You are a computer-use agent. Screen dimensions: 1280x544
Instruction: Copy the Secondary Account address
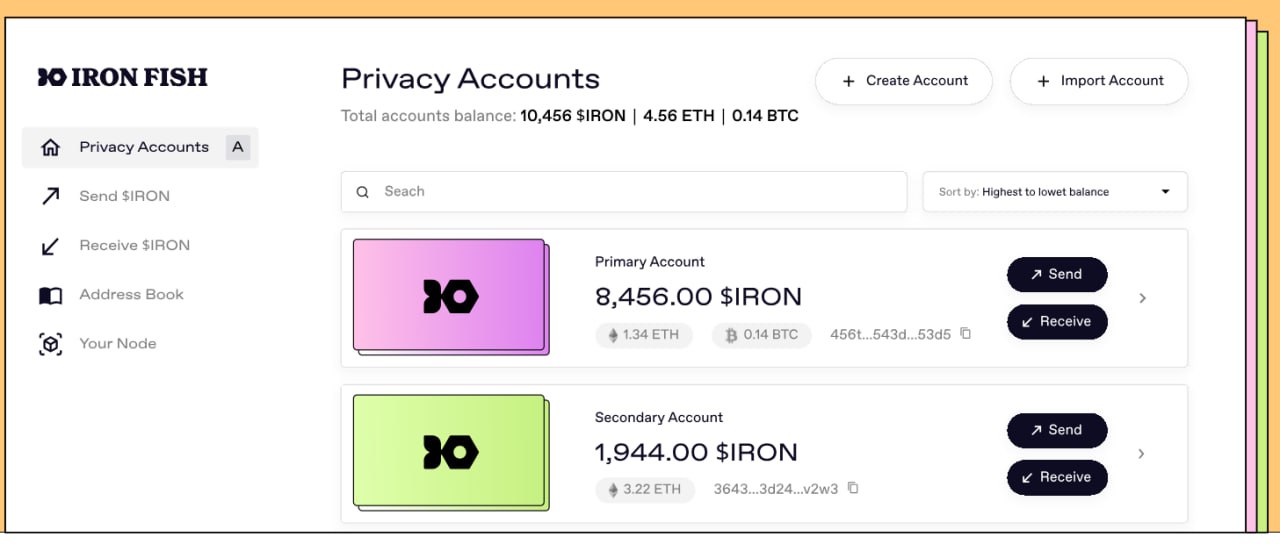pyautogui.click(x=853, y=489)
